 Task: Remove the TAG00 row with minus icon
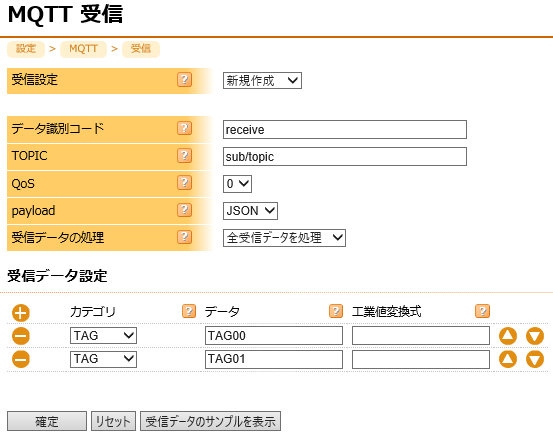tap(21, 336)
